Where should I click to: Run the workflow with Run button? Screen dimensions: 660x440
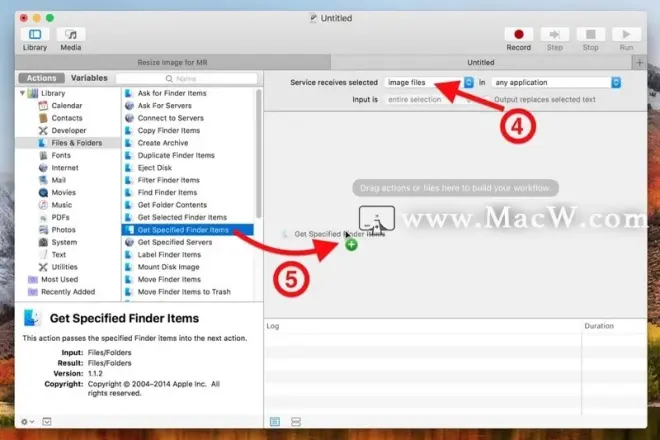(626, 35)
